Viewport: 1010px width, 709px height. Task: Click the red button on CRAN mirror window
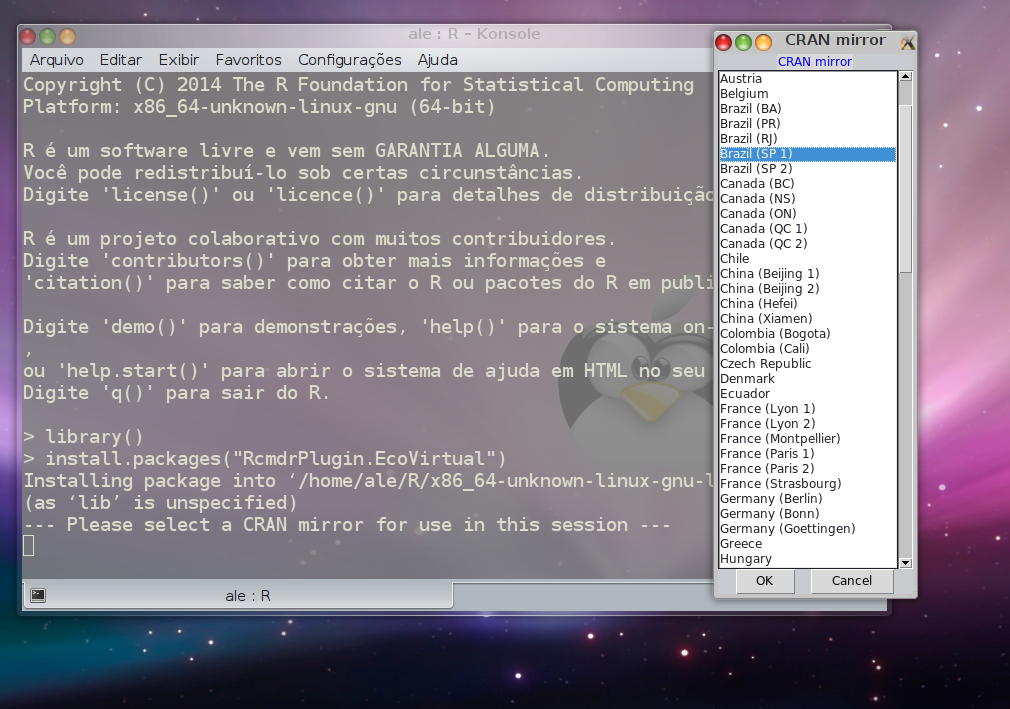coord(724,42)
